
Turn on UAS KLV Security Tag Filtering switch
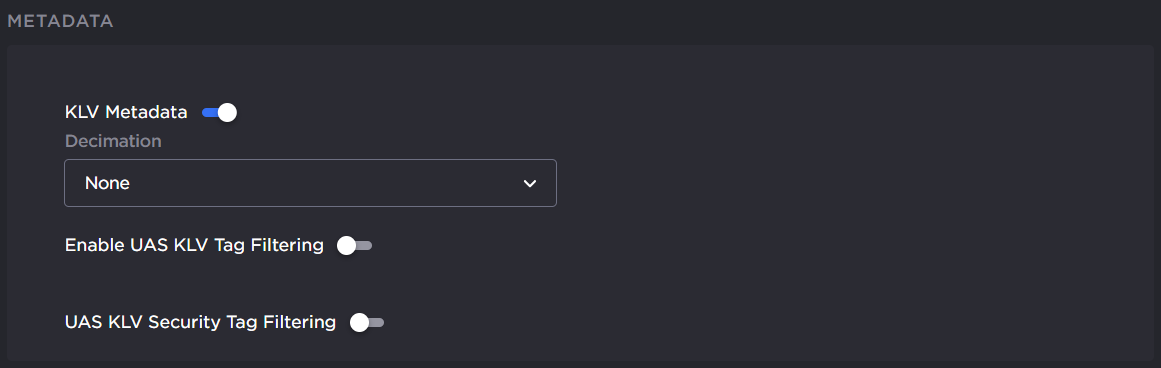pos(367,322)
